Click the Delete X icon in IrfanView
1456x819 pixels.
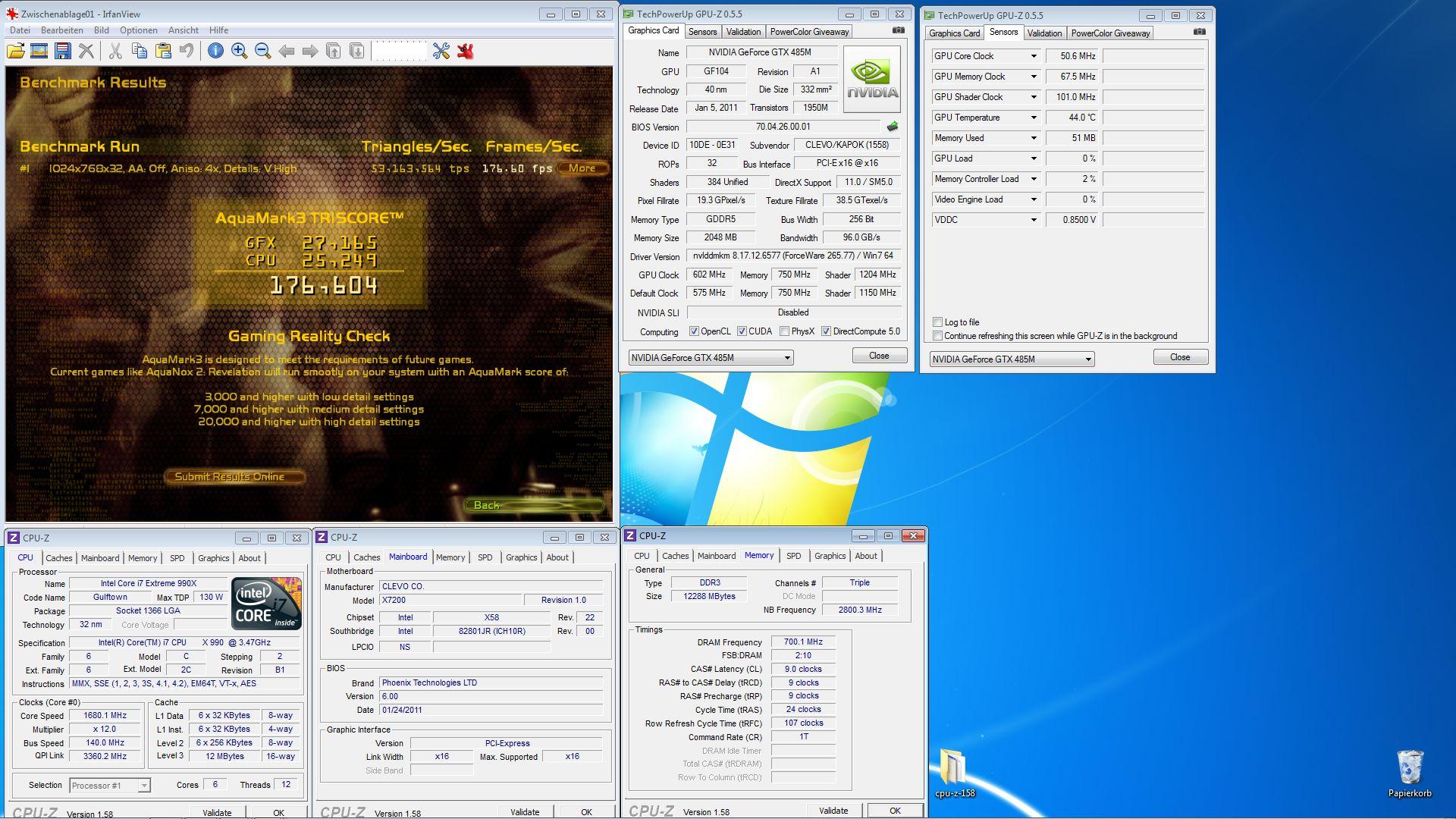[x=86, y=51]
